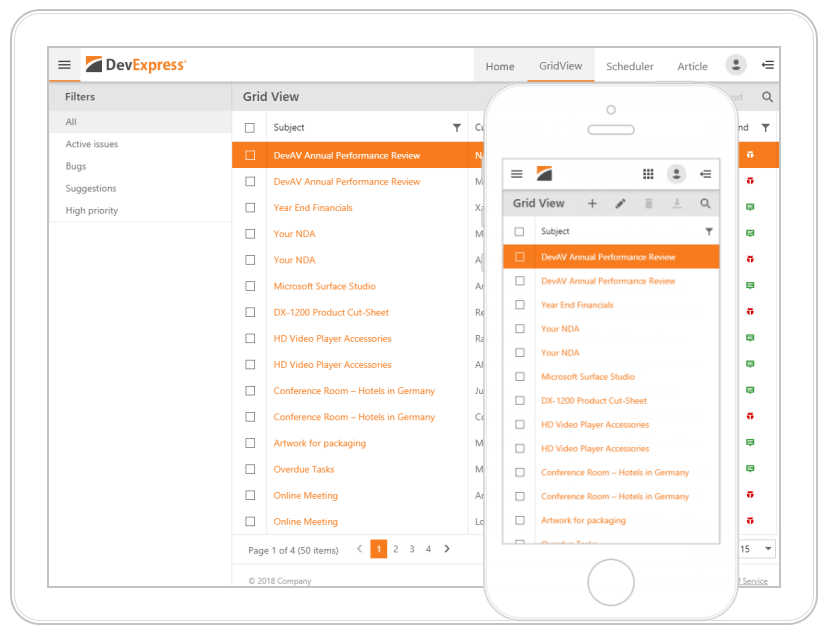Screen dimensions: 833x628
Task: Select the Bugs filter
Action: [x=140, y=166]
